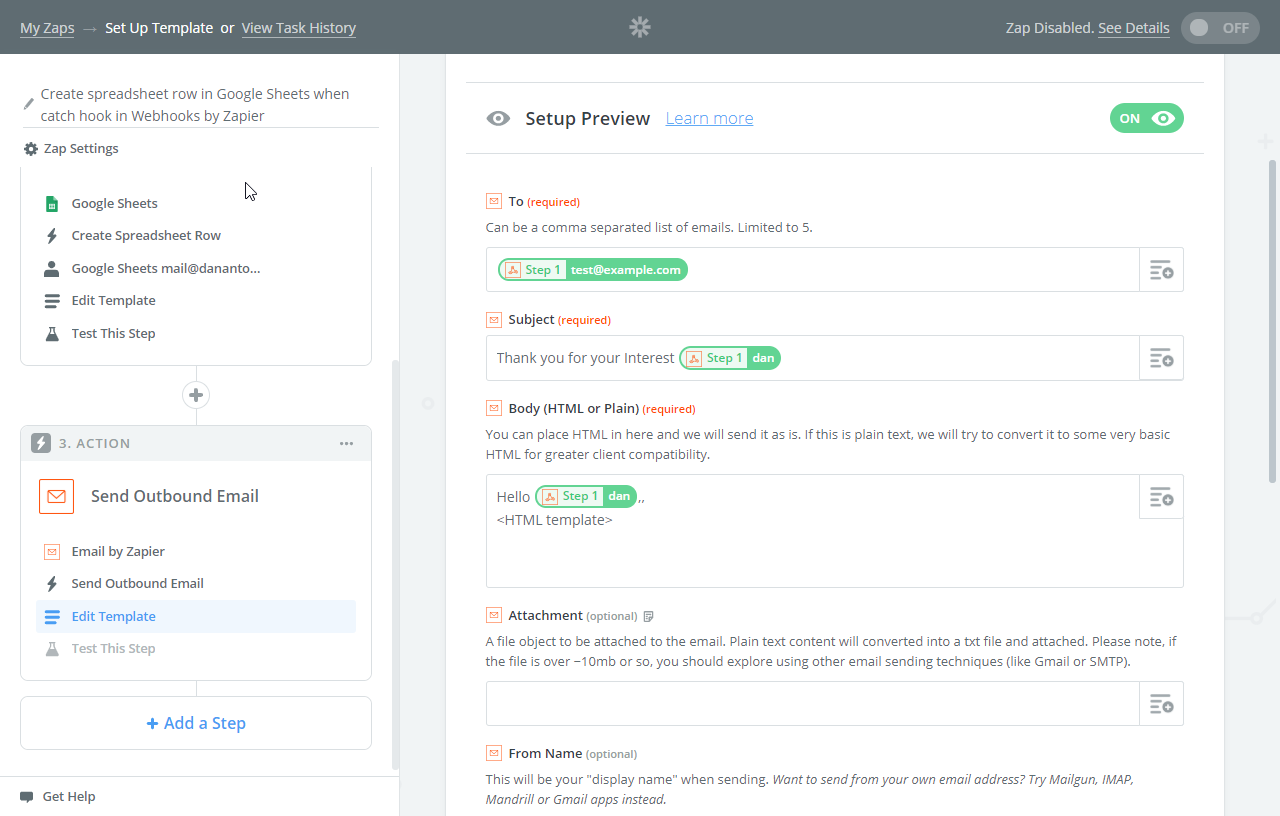Screen dimensions: 1280x816
Task: Open insert-field picker for the Attachment field
Action: (x=1161, y=704)
